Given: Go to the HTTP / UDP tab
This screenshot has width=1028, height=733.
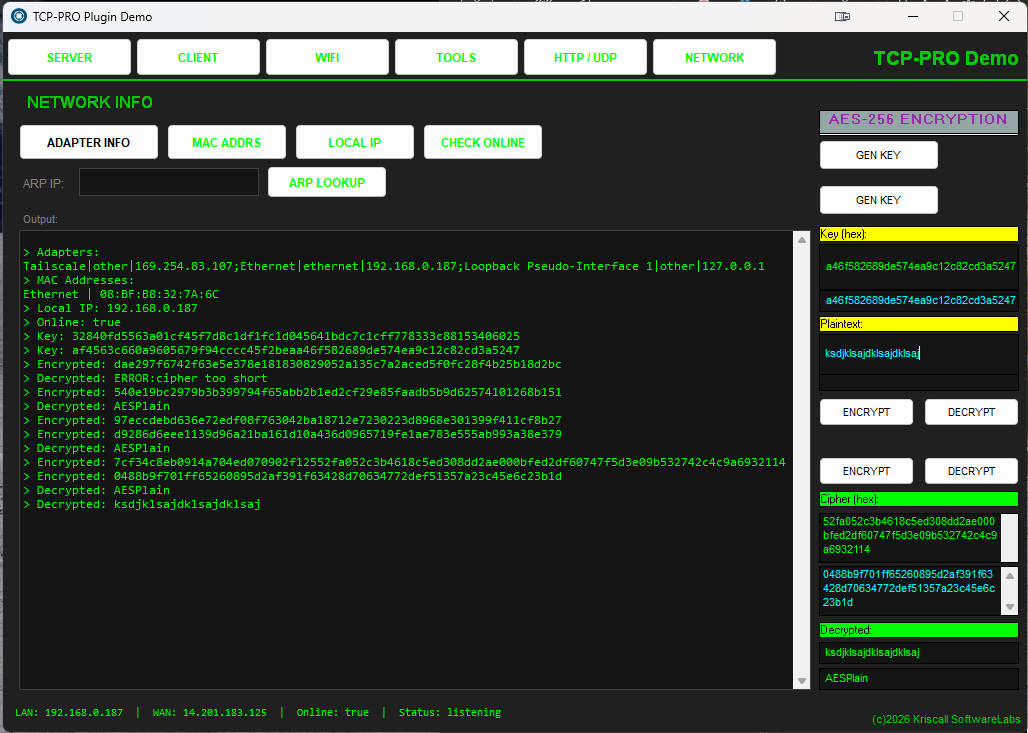Looking at the screenshot, I should click(585, 57).
